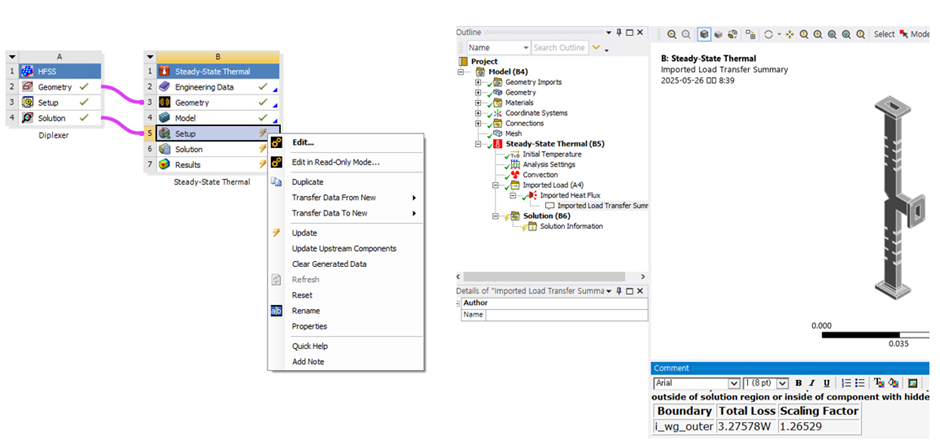This screenshot has width=940, height=445.
Task: Expand the Connections tree node
Action: click(x=478, y=123)
